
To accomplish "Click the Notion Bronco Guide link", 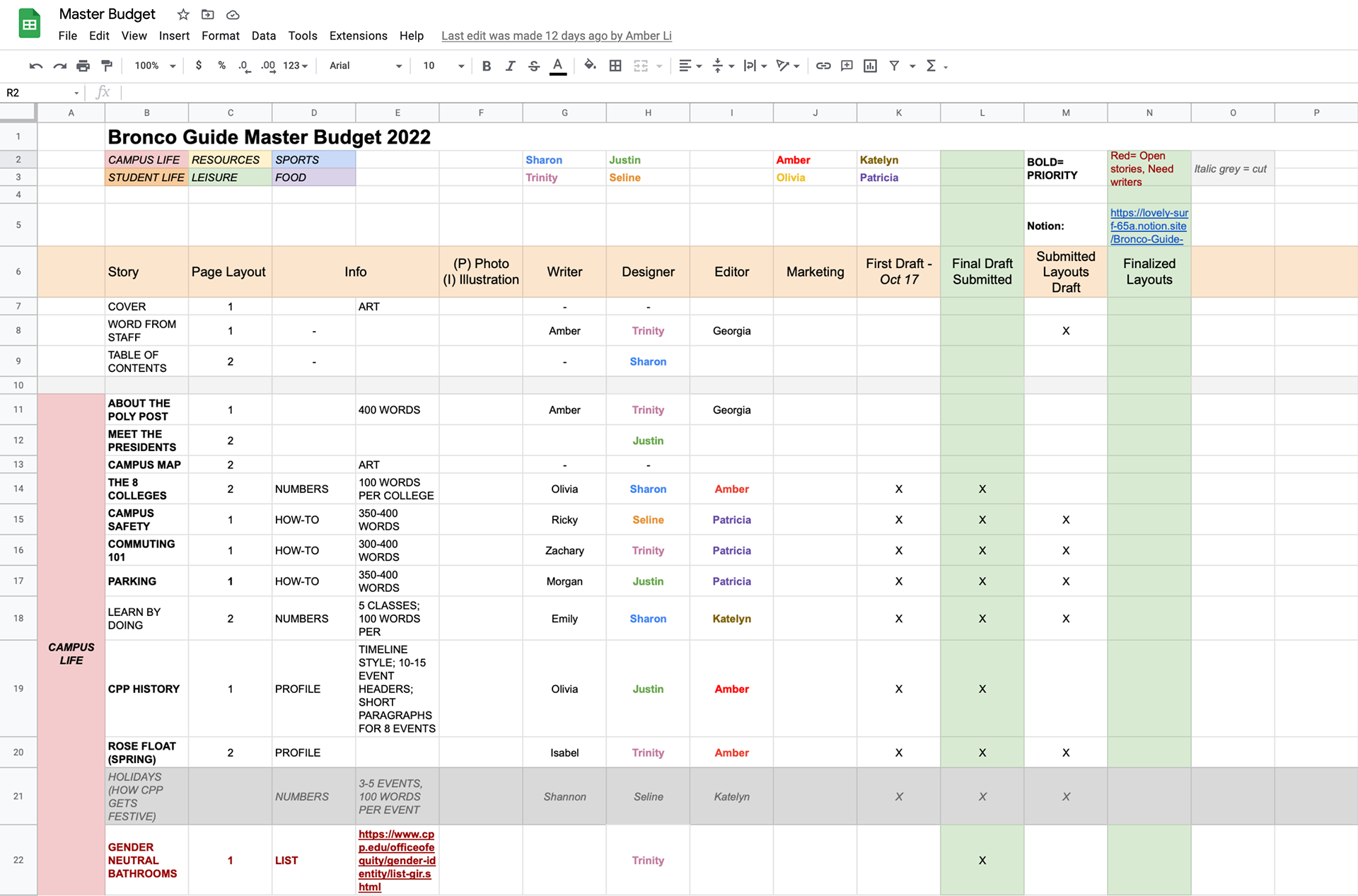I will (1149, 226).
